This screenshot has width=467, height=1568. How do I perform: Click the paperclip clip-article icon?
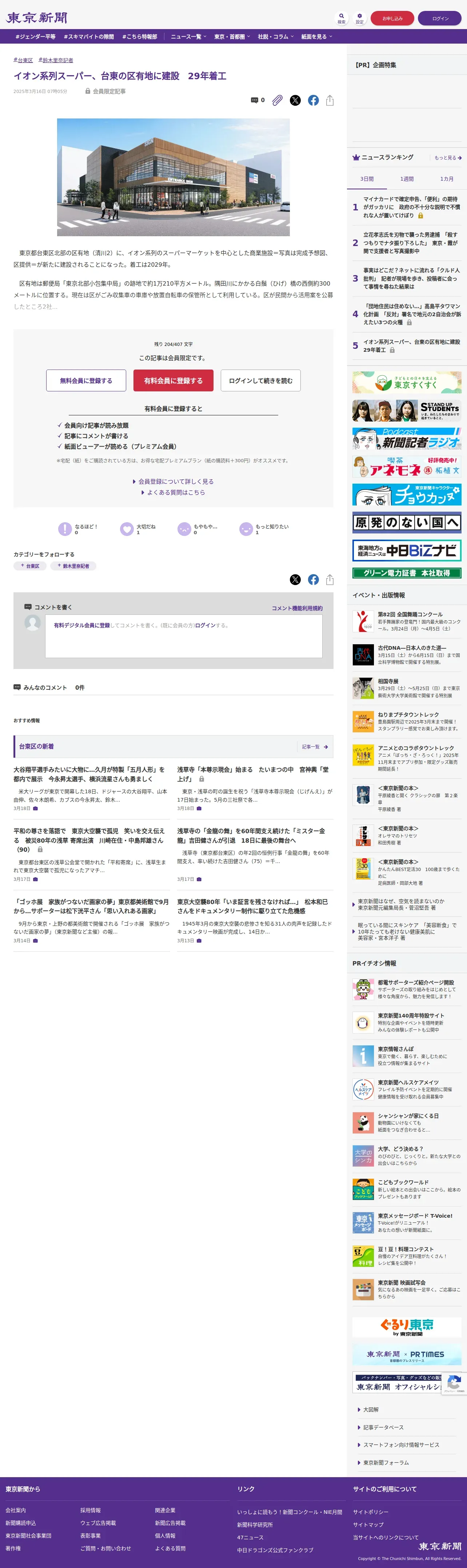click(277, 100)
